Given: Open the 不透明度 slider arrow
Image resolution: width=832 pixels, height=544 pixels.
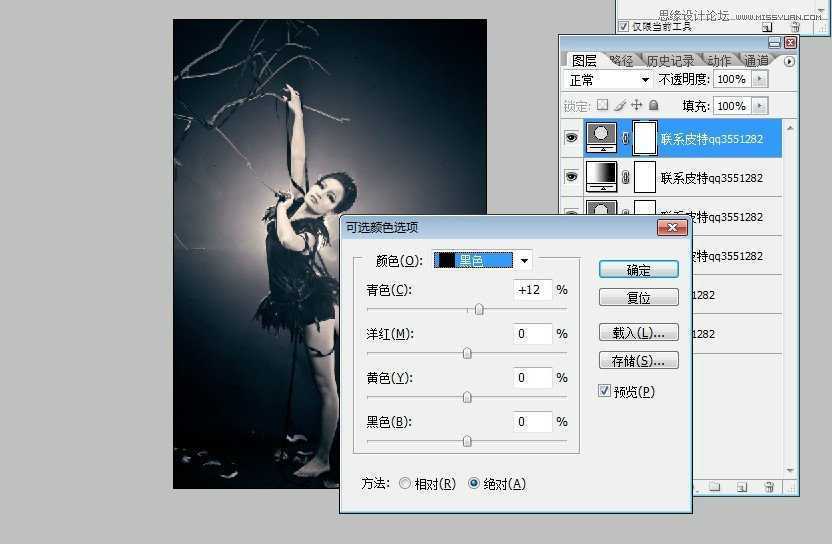Looking at the screenshot, I should tap(760, 80).
